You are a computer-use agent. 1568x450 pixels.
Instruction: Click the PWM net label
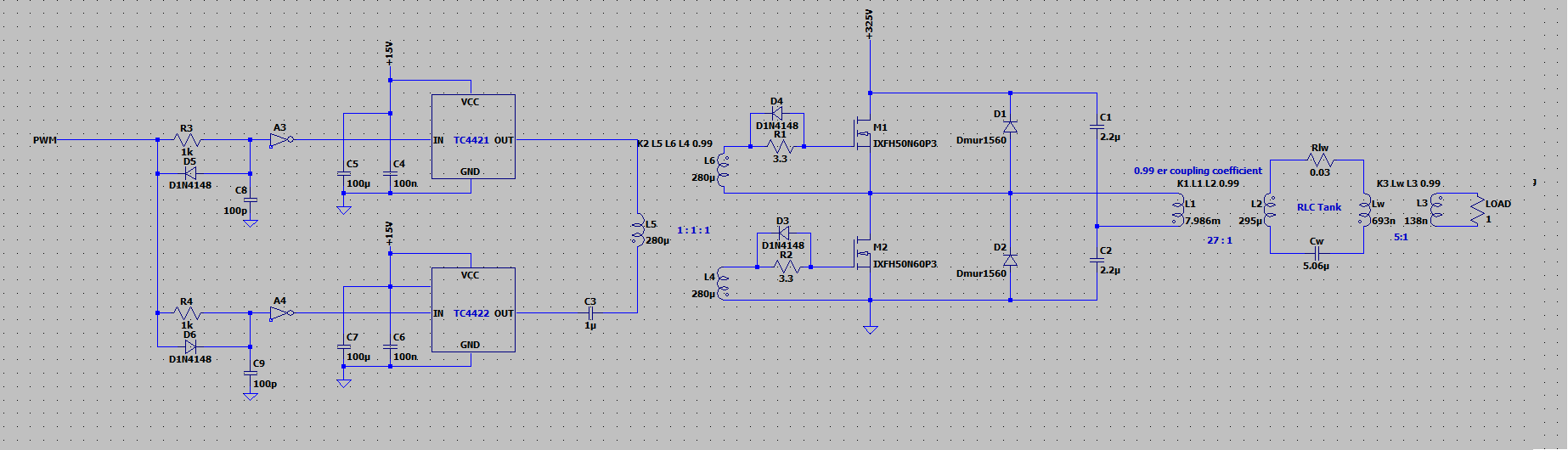45,140
